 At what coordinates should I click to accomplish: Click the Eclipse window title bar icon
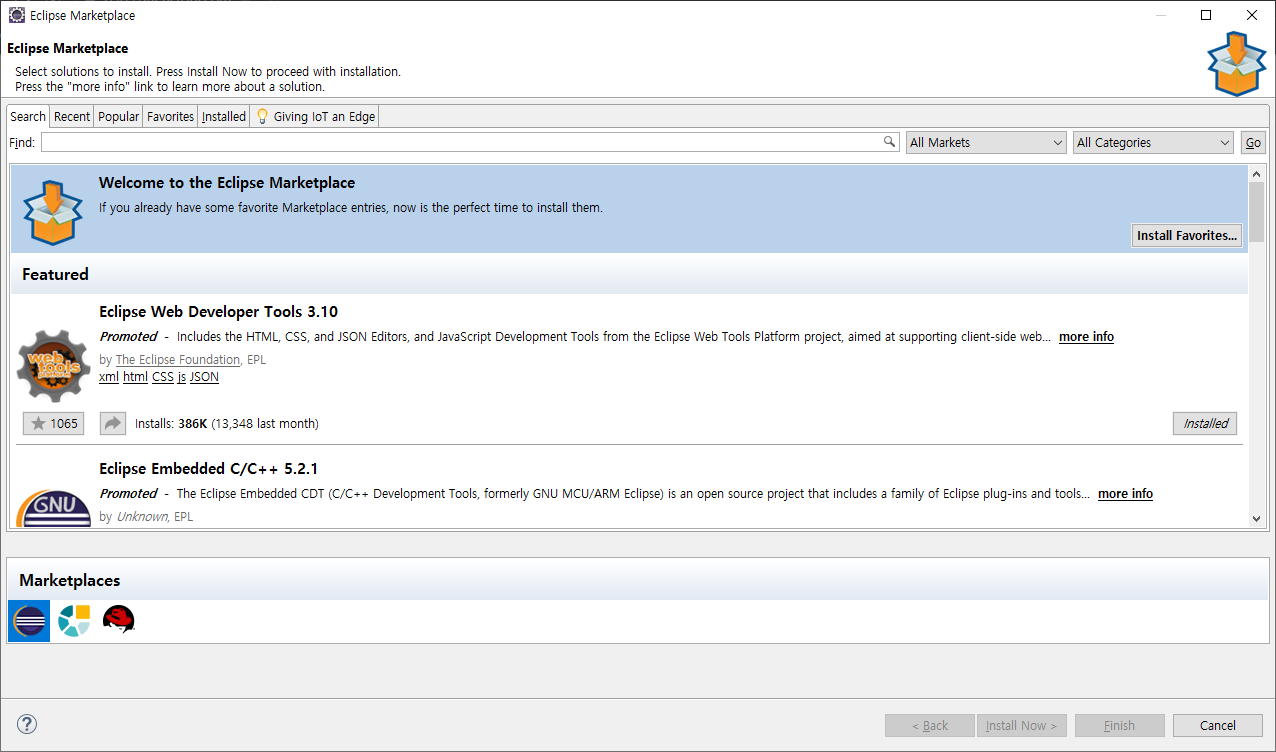point(17,15)
